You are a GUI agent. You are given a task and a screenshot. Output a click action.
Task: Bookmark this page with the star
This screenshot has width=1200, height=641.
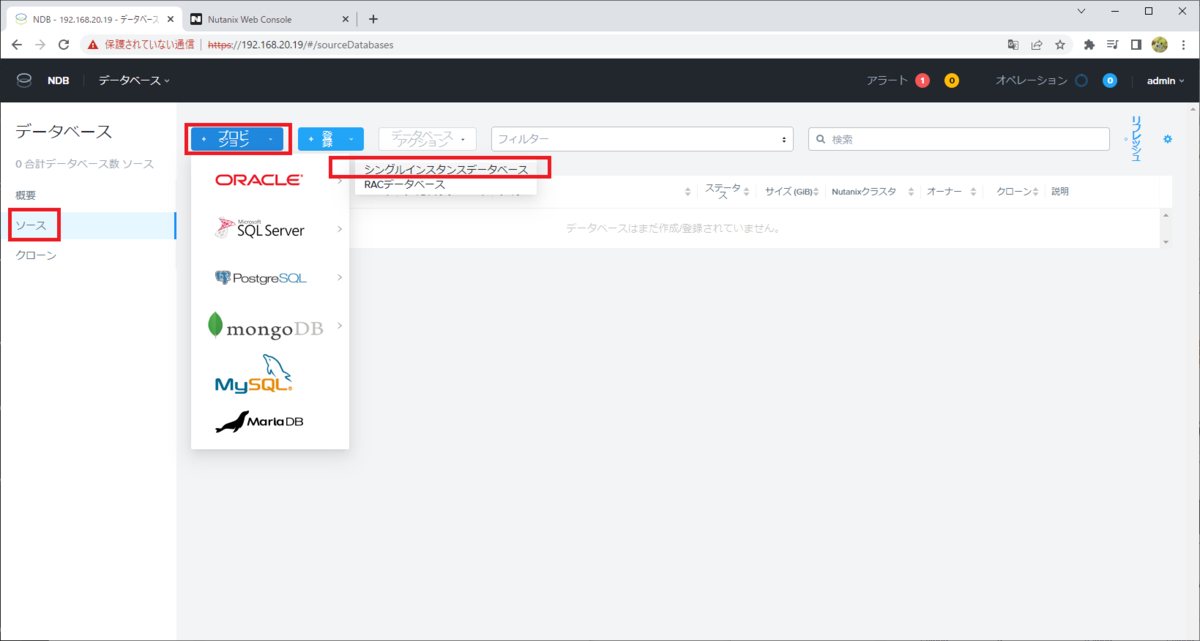point(1060,45)
